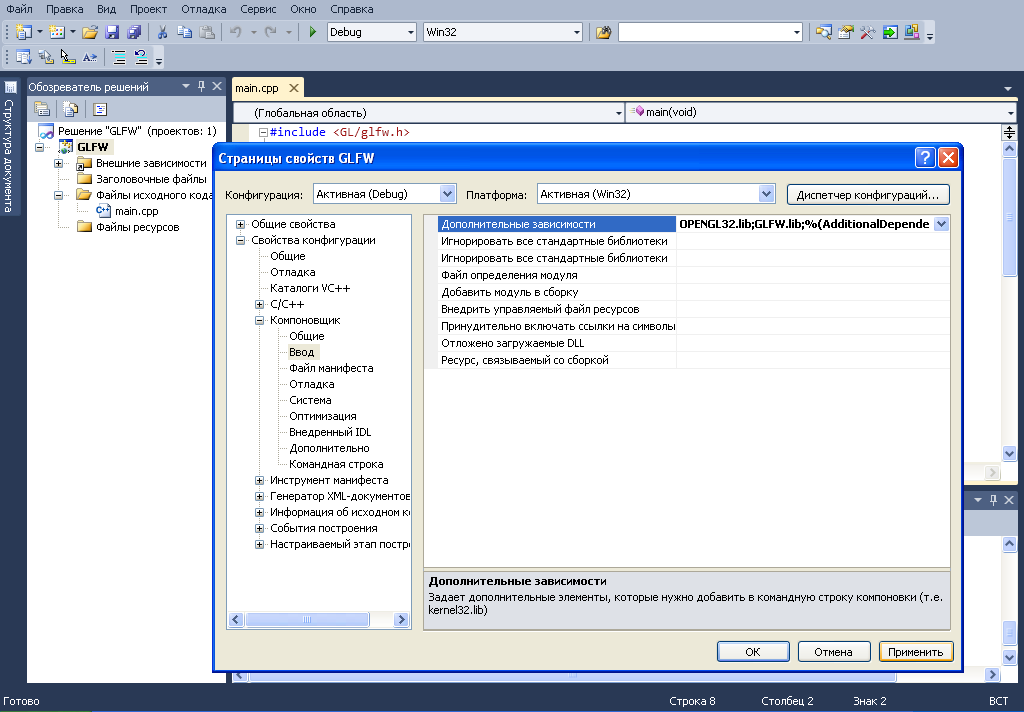Click the Properties icon in Solution Explorer toolbar

click(x=42, y=109)
